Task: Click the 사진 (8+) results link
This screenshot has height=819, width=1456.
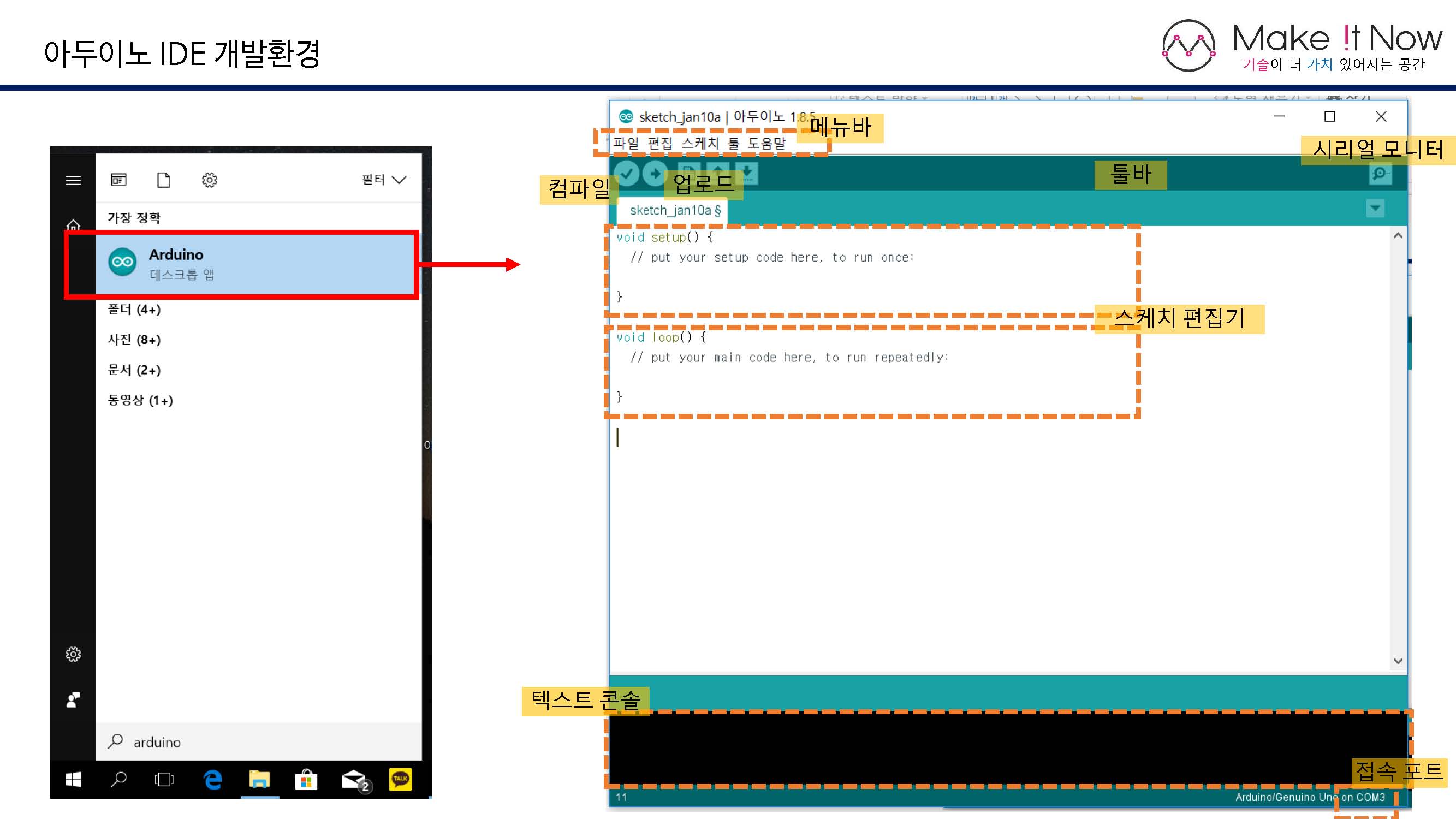Action: click(x=134, y=340)
